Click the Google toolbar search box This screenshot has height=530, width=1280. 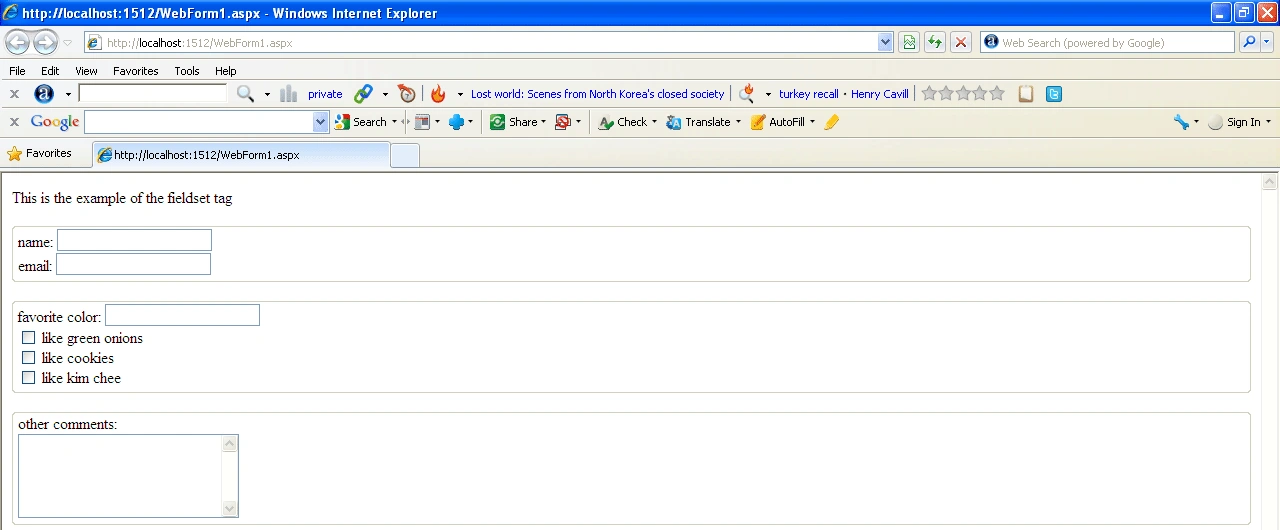pos(199,122)
